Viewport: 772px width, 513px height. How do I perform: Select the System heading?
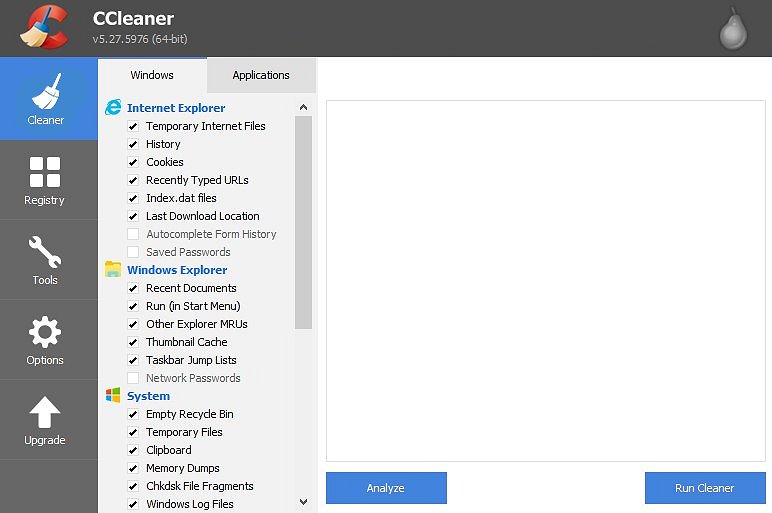(148, 396)
